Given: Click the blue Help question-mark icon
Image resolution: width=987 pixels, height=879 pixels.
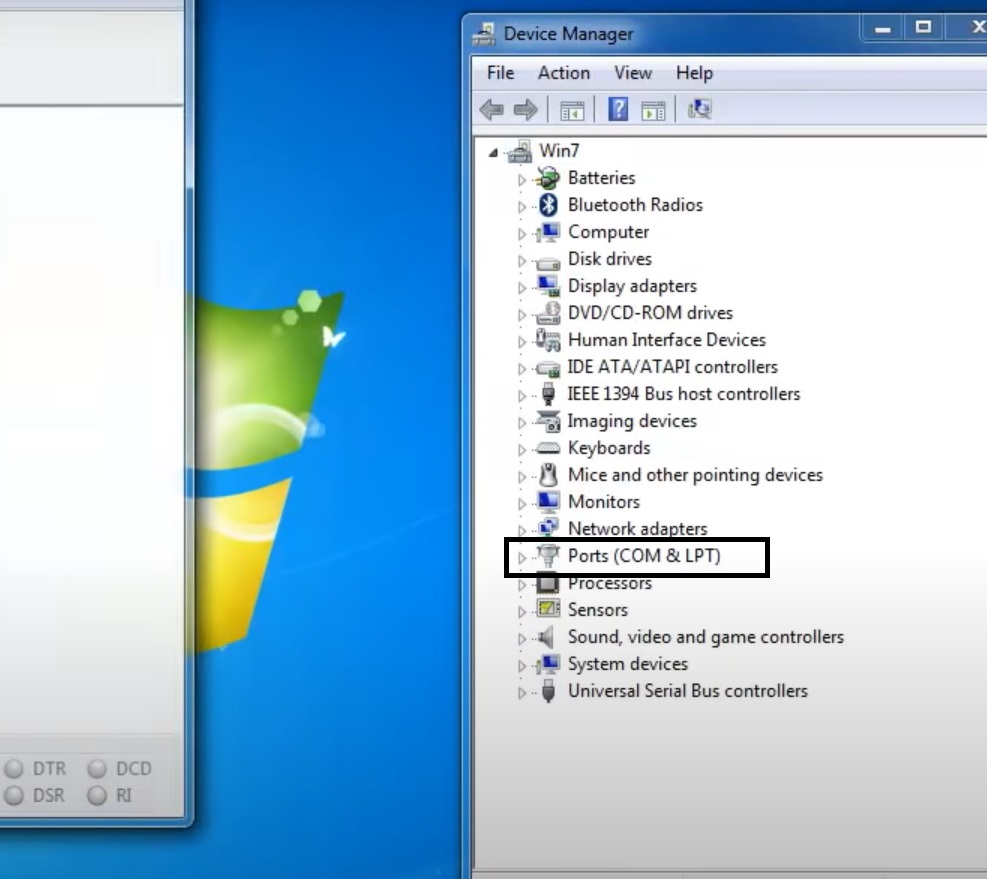Looking at the screenshot, I should [618, 109].
